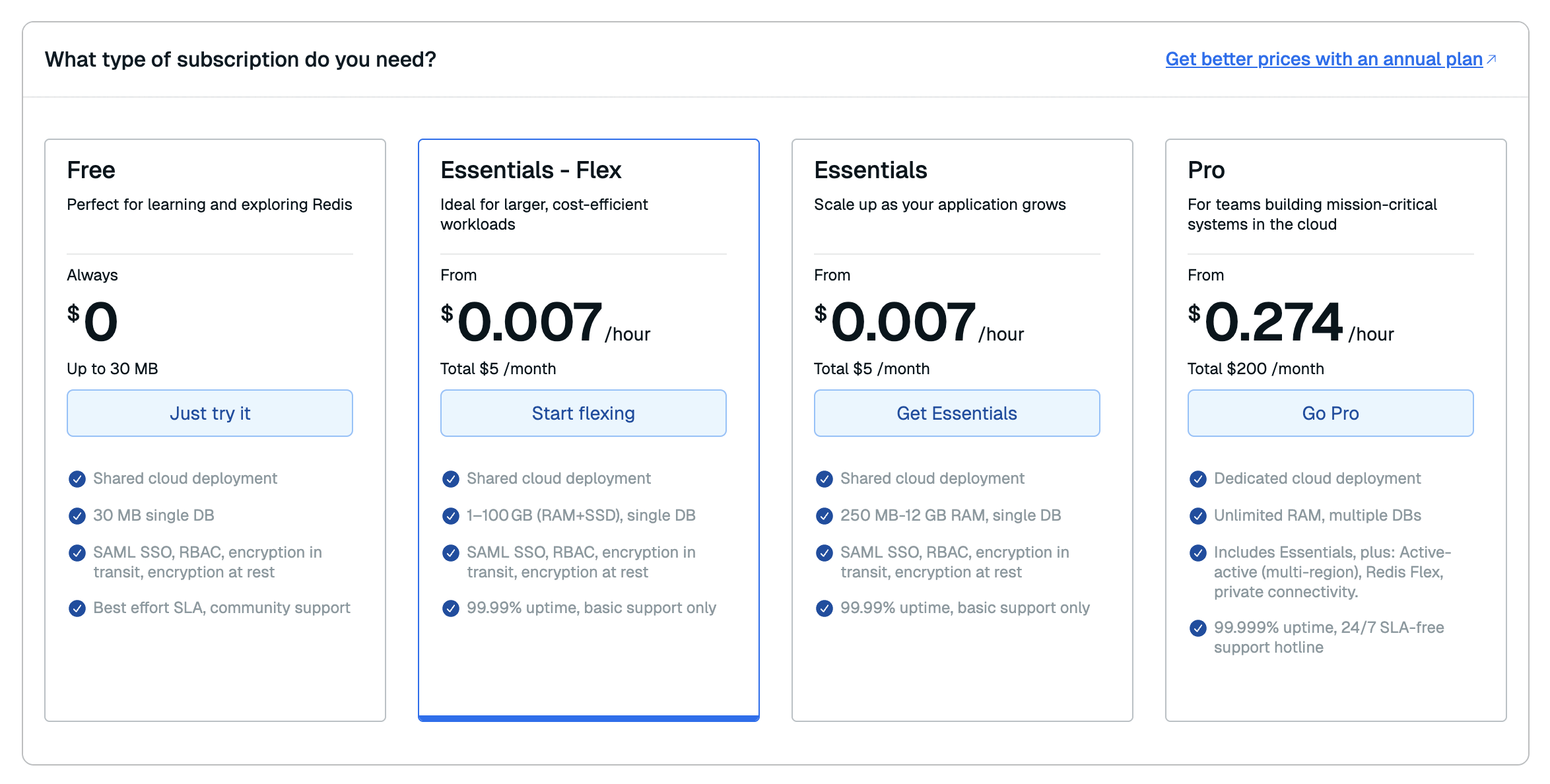Click check icon beside 250 MB-12 GB RAM

pos(825,516)
